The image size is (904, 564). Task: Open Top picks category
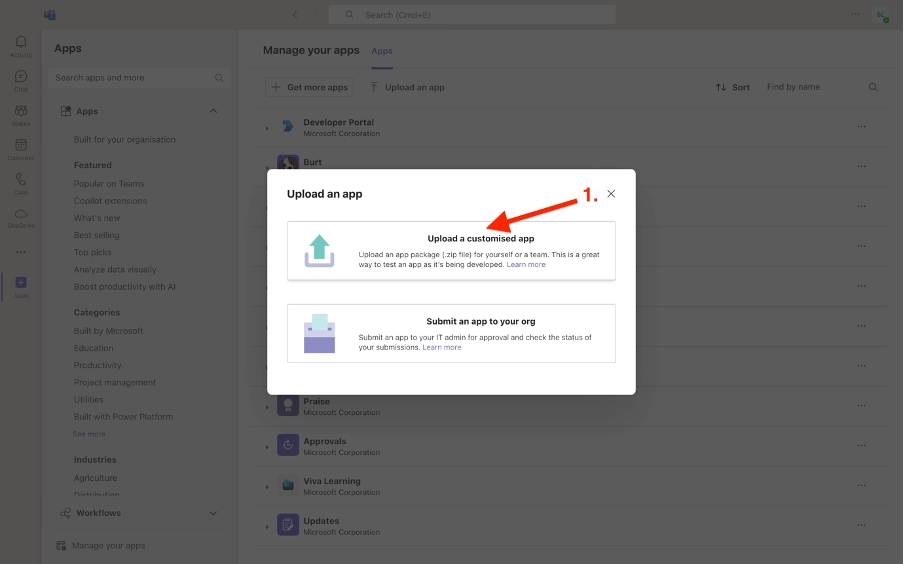coord(92,252)
